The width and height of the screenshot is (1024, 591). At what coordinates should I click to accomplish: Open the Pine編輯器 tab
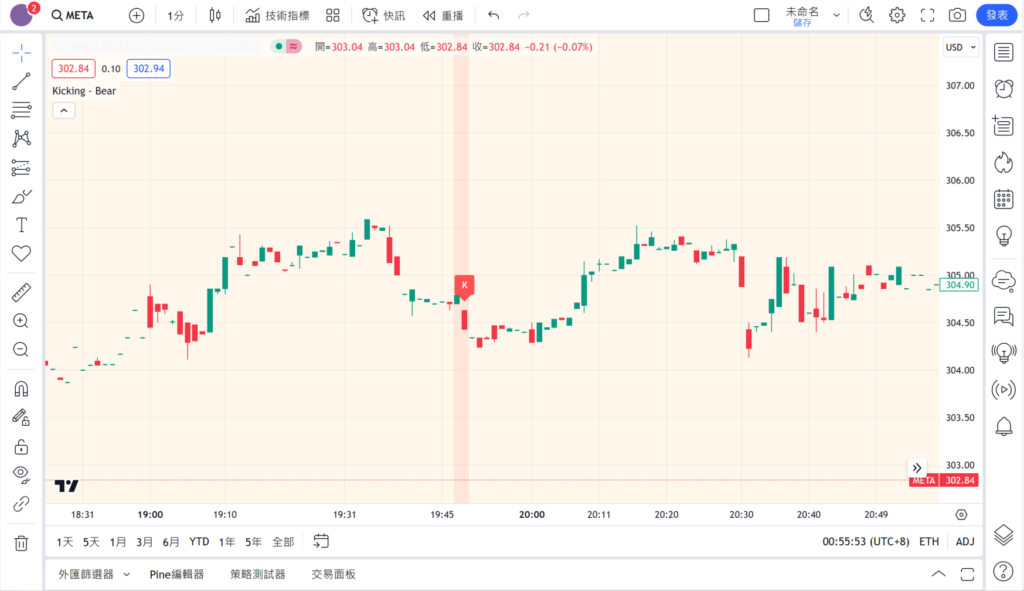point(177,574)
